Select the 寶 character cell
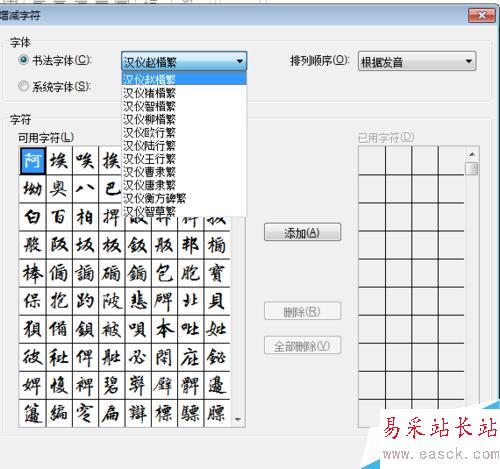500x469 pixels. (x=217, y=273)
